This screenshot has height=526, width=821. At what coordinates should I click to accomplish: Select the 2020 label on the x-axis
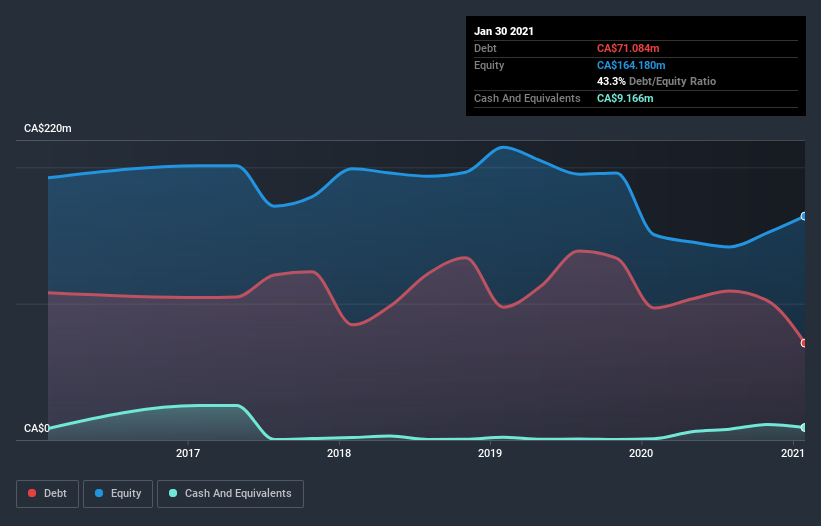pos(641,453)
